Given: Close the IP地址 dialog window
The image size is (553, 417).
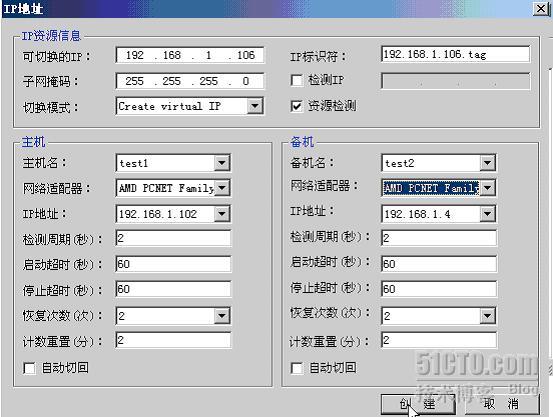Looking at the screenshot, I should coord(541,8).
